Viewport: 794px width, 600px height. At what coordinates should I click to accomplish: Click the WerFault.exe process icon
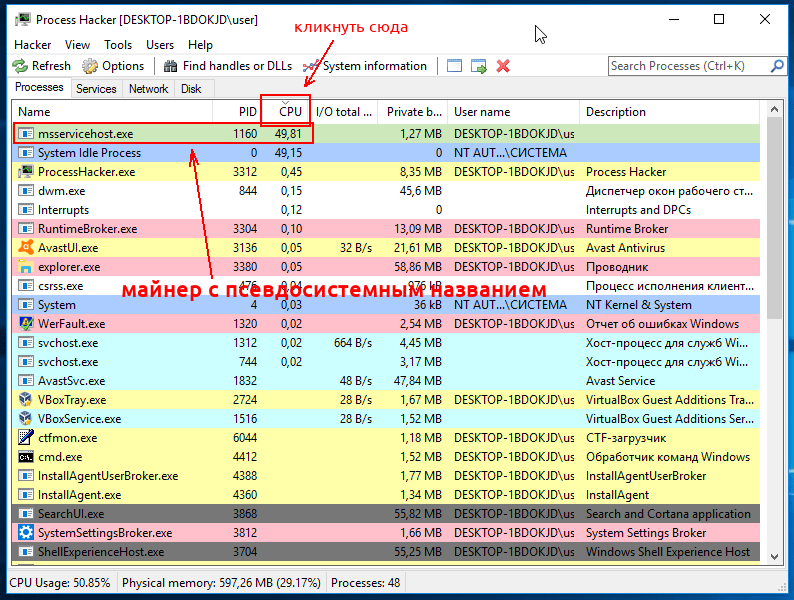[26, 324]
